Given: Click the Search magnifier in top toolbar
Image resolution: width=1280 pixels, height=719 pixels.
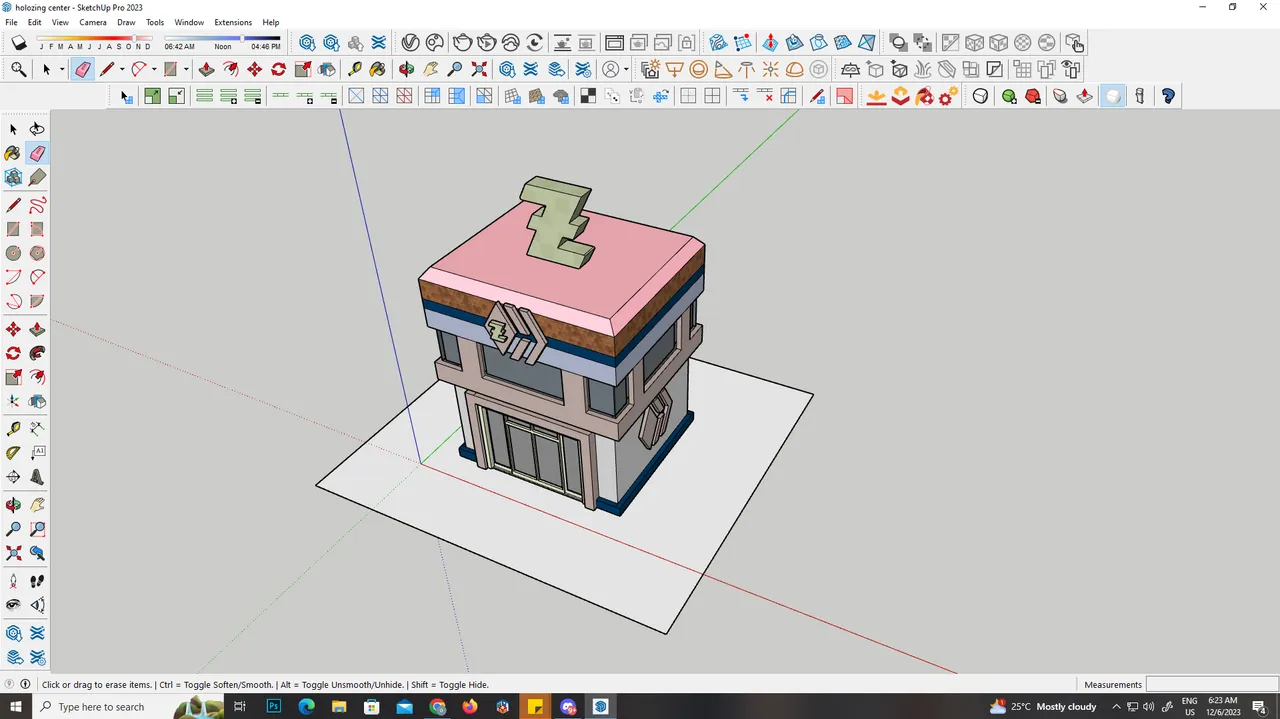Looking at the screenshot, I should tap(18, 69).
